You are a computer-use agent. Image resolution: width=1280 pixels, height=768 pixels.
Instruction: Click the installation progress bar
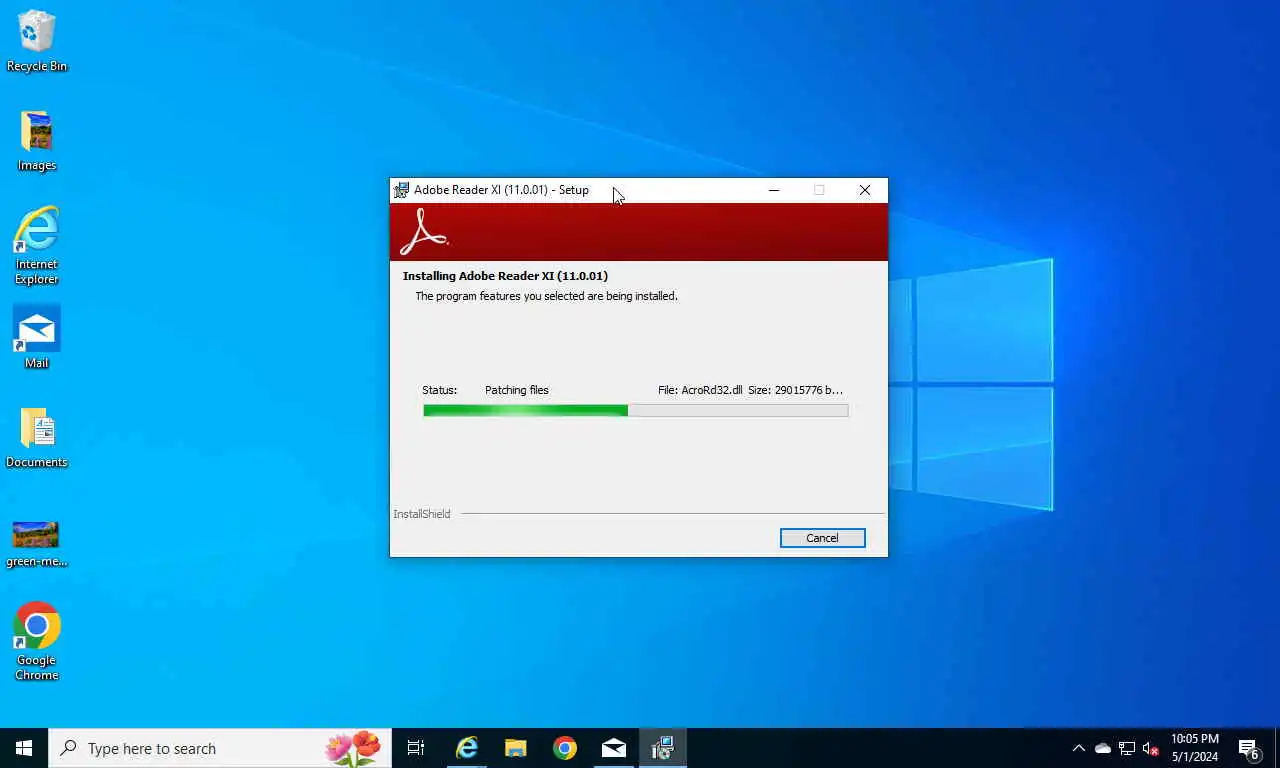click(635, 410)
